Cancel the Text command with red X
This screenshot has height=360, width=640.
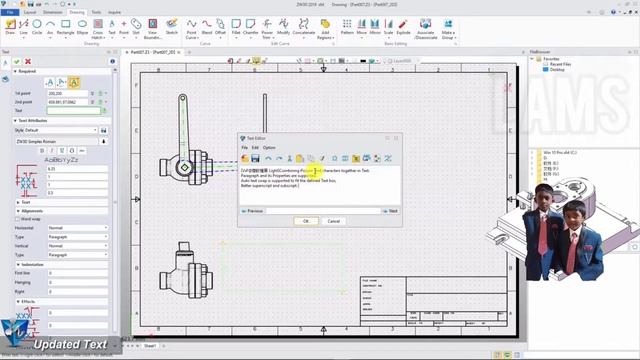point(28,62)
